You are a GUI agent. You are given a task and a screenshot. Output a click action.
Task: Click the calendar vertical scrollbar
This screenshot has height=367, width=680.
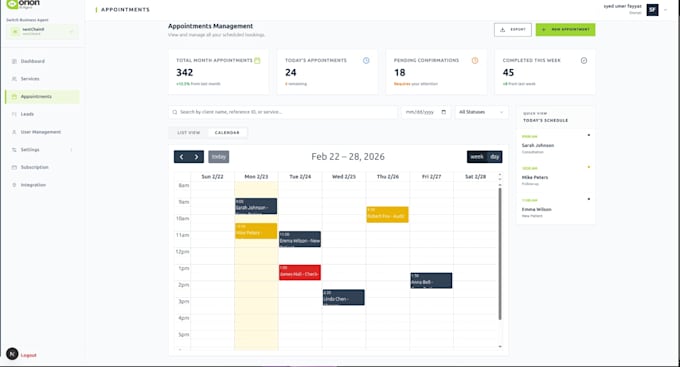pyautogui.click(x=500, y=254)
